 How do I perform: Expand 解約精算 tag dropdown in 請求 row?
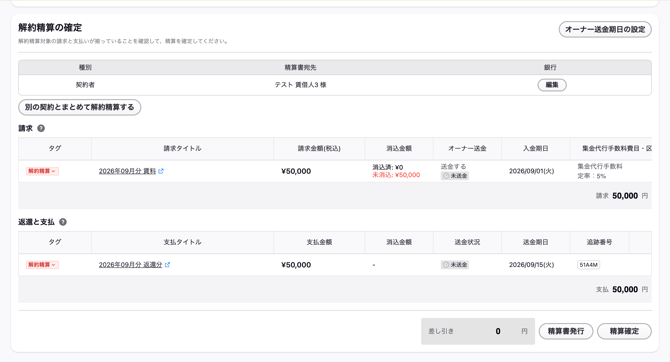point(42,171)
